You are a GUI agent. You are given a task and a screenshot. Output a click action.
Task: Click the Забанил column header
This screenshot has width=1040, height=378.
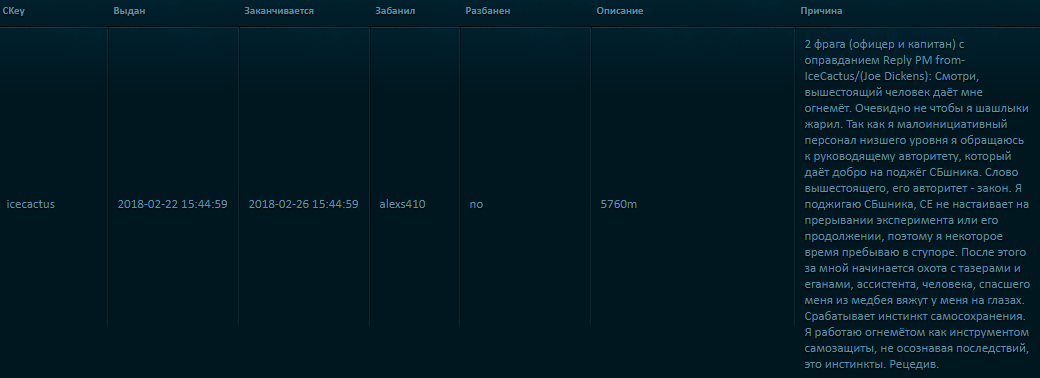pos(395,11)
